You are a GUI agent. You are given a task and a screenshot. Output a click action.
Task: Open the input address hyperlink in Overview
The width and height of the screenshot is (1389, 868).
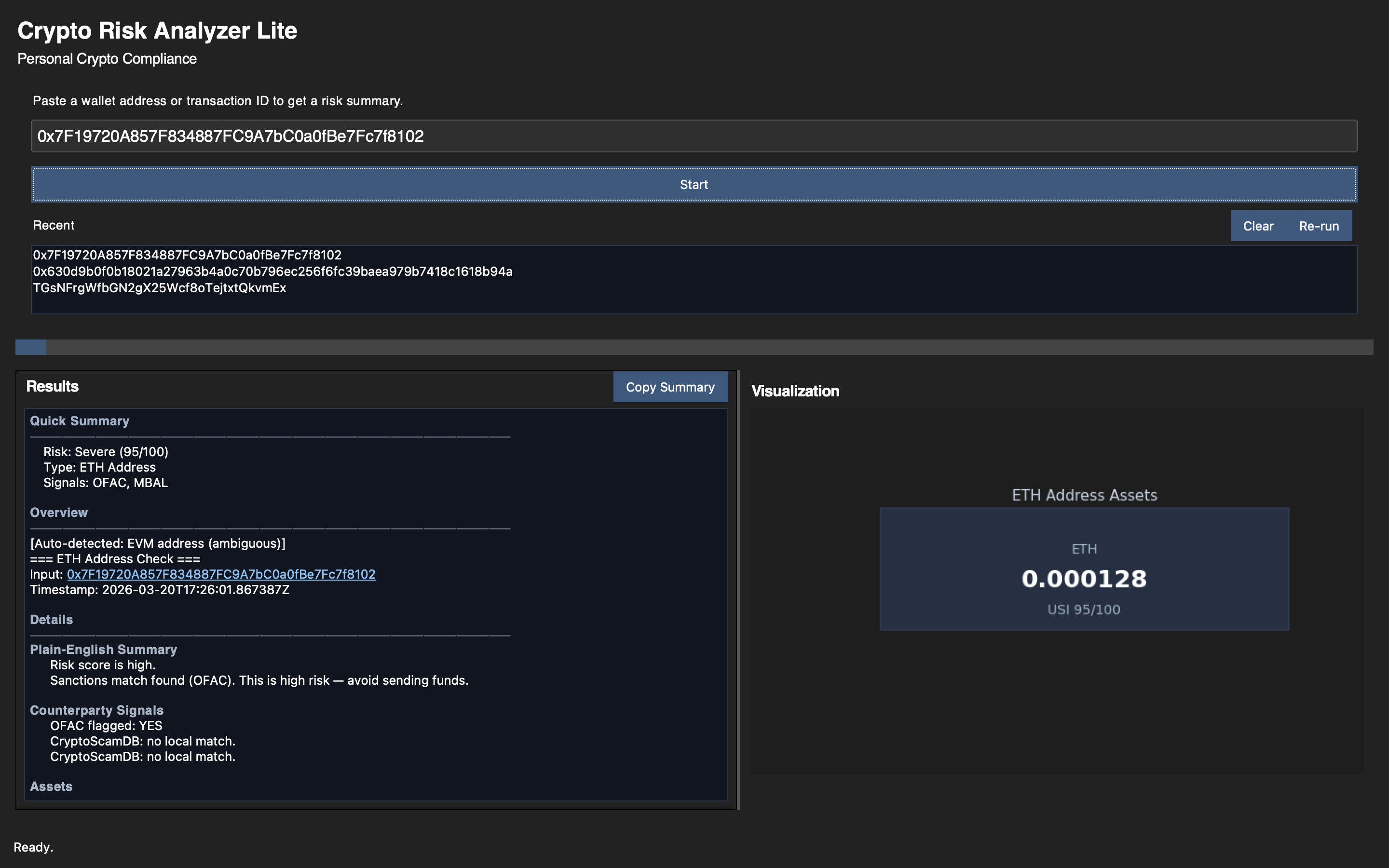tap(221, 573)
